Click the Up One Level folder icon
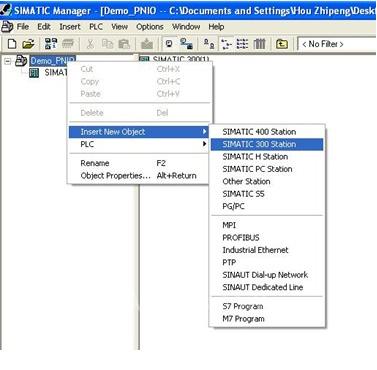The width and height of the screenshot is (377, 370). [282, 44]
